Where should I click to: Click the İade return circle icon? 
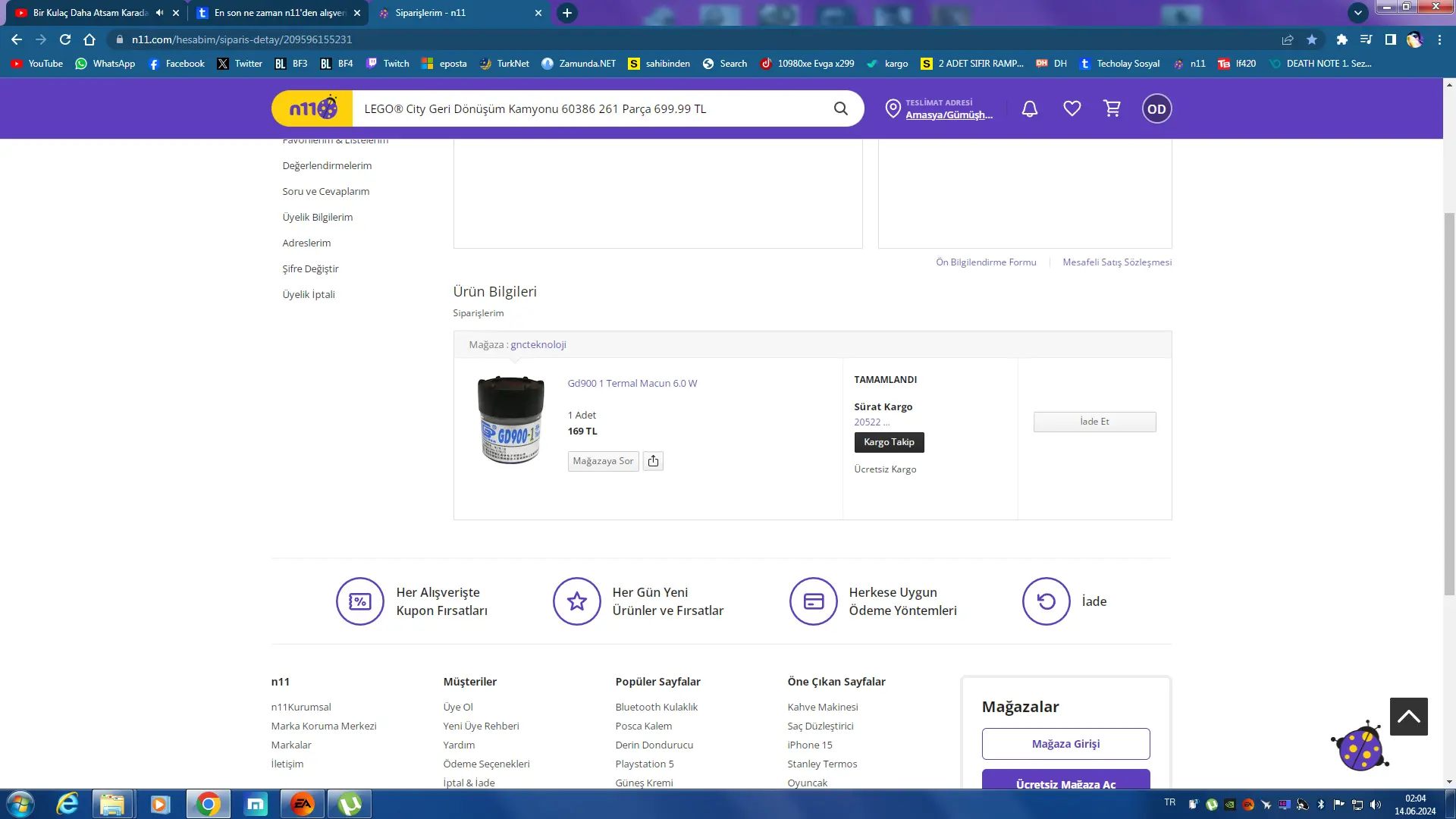[x=1046, y=601]
